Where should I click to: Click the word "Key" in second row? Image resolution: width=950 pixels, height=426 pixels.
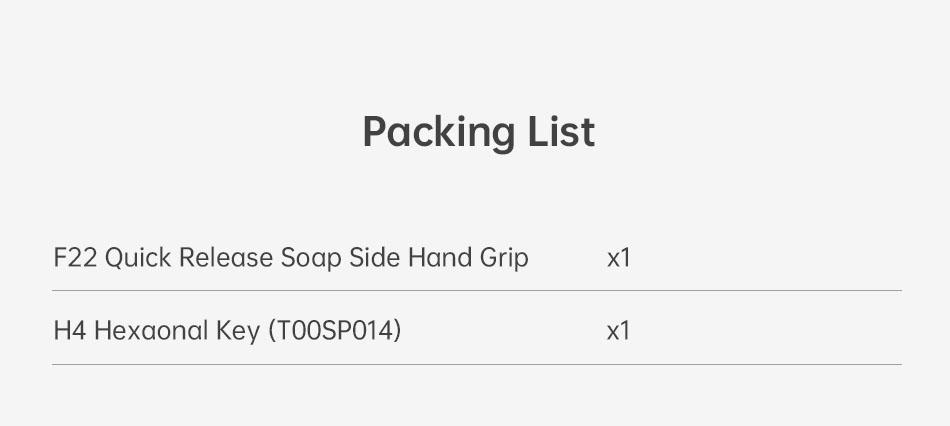click(238, 330)
